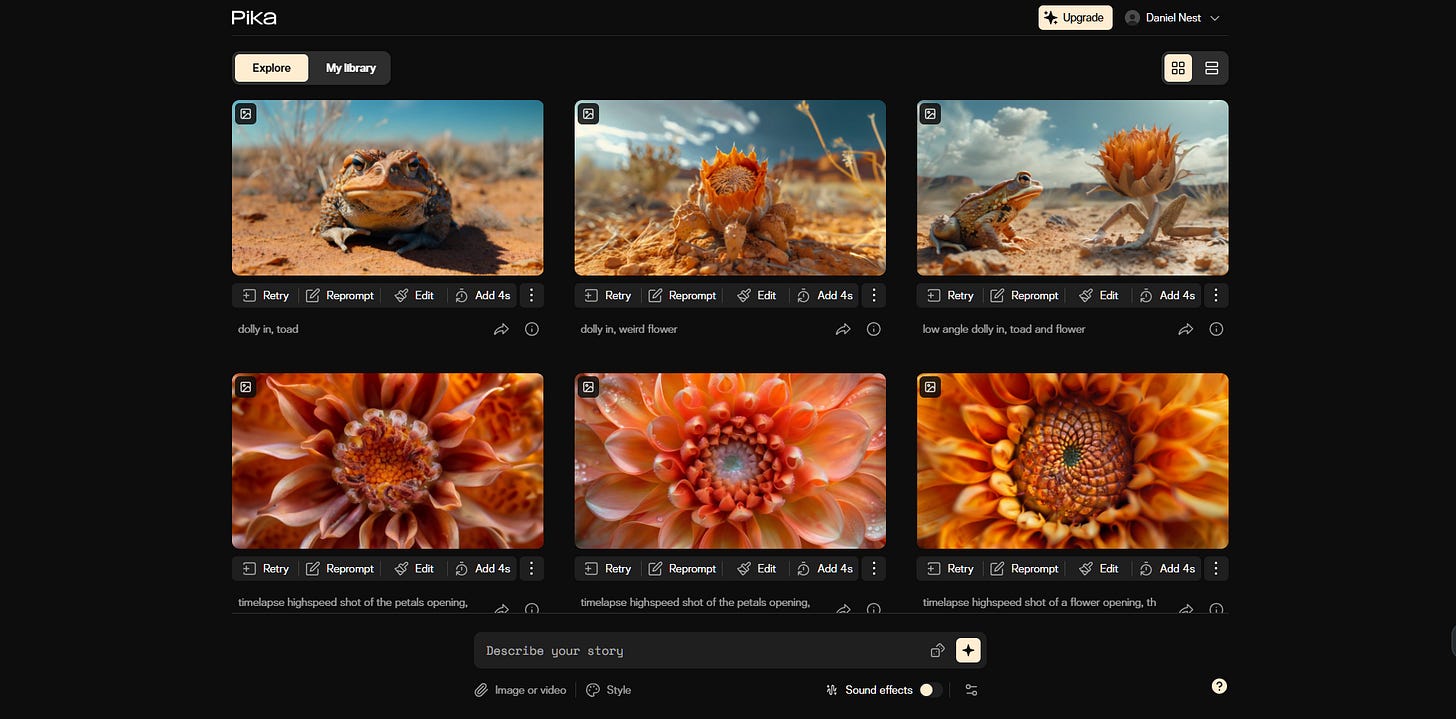This screenshot has width=1456, height=719.
Task: Click the prompt copy icon in input bar
Action: [937, 650]
